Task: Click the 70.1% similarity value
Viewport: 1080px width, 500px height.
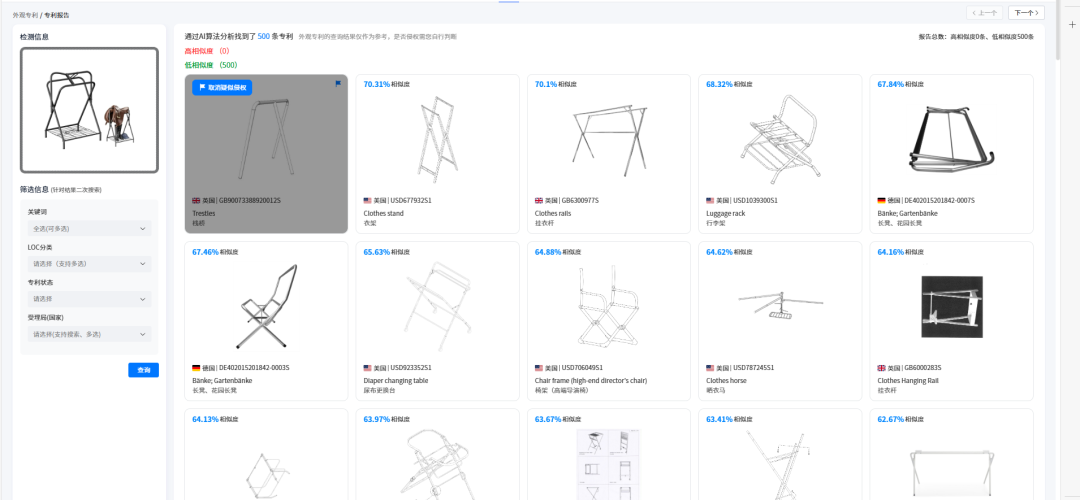Action: coord(546,84)
